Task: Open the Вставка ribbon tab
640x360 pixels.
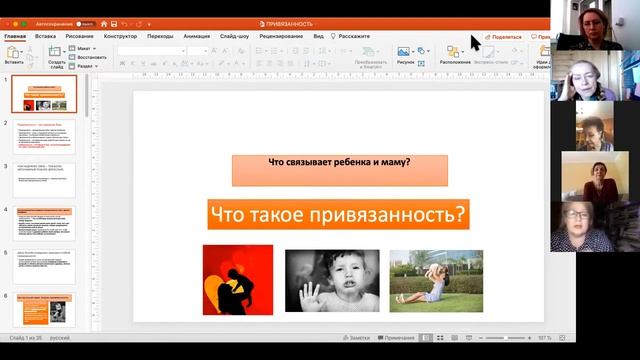Action: coord(45,36)
